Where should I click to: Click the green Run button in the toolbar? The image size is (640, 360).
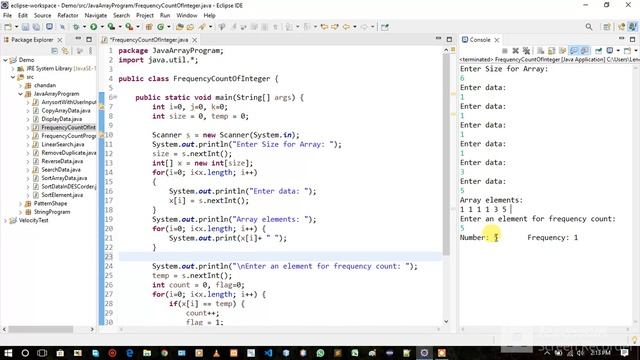[93, 27]
